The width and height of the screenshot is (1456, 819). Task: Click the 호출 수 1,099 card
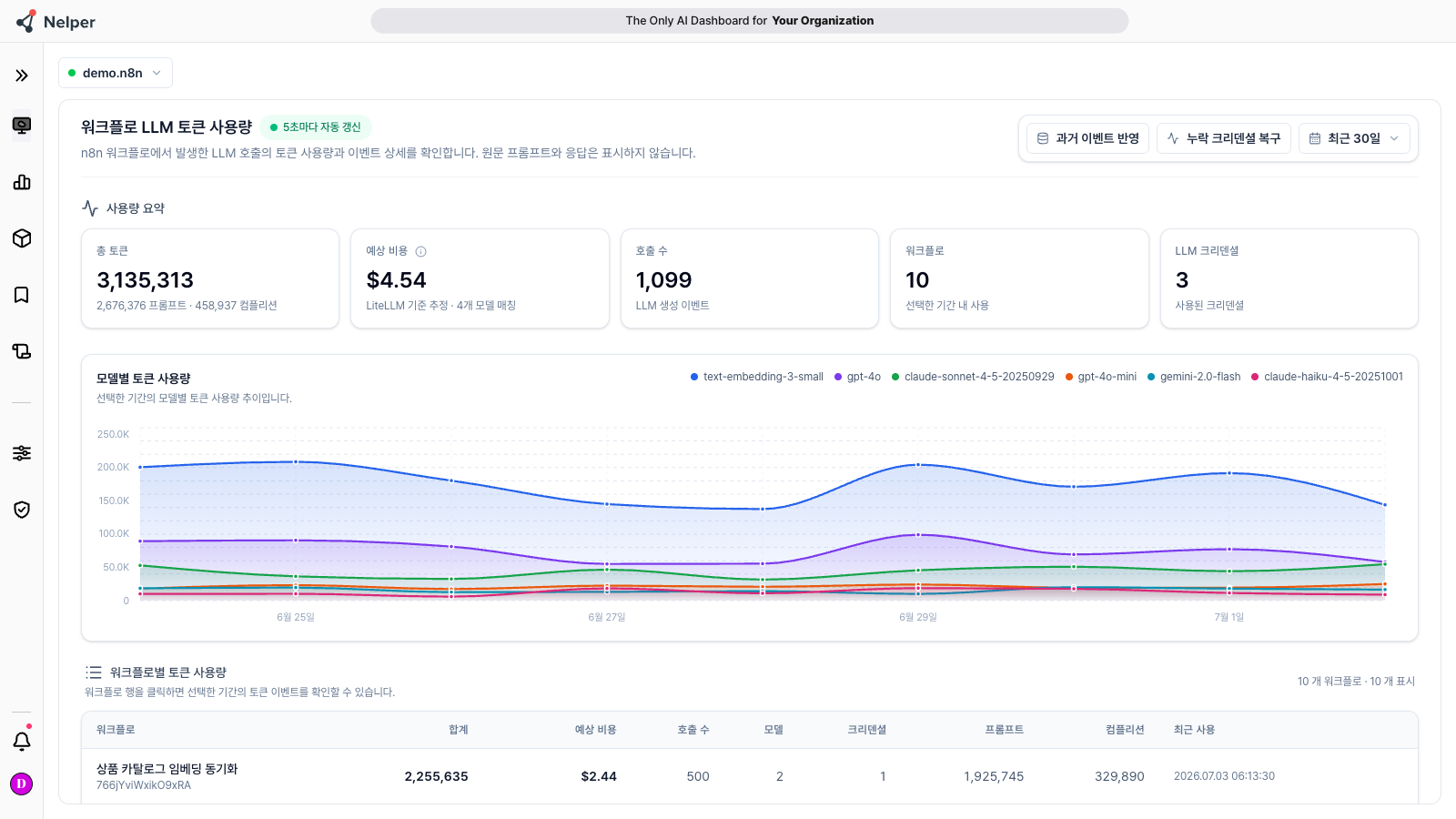750,278
